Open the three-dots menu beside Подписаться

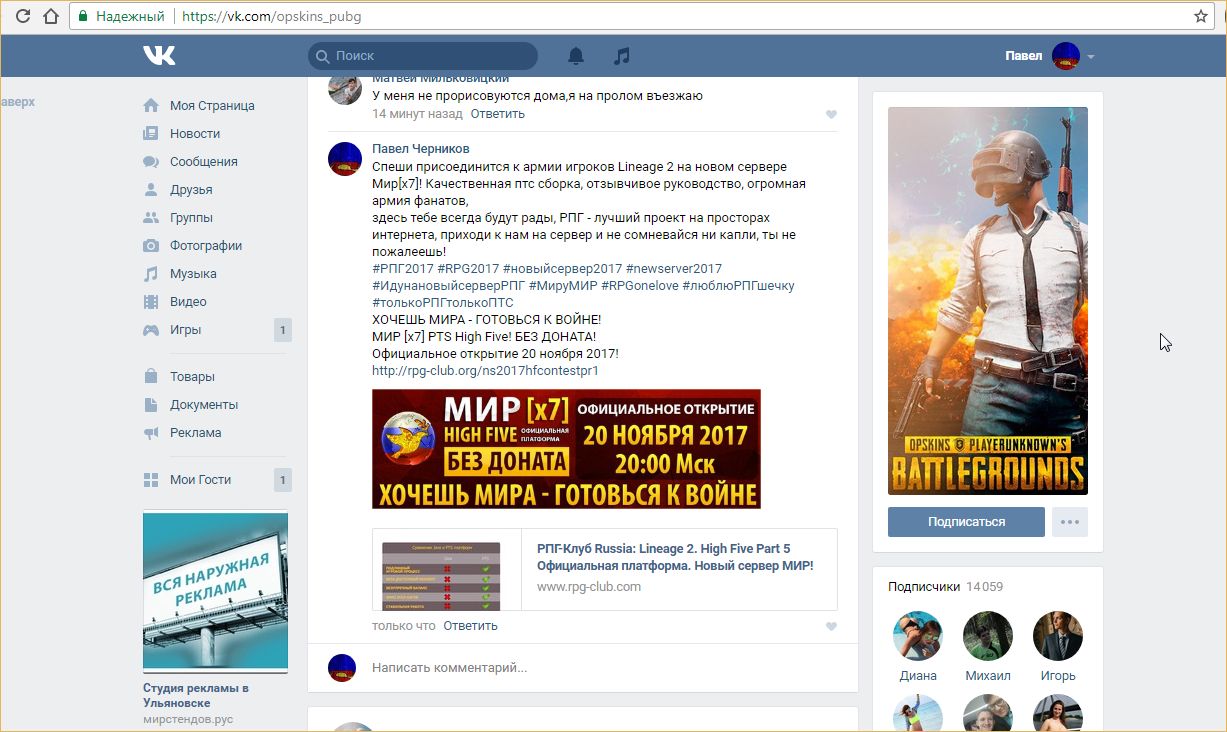pos(1069,522)
